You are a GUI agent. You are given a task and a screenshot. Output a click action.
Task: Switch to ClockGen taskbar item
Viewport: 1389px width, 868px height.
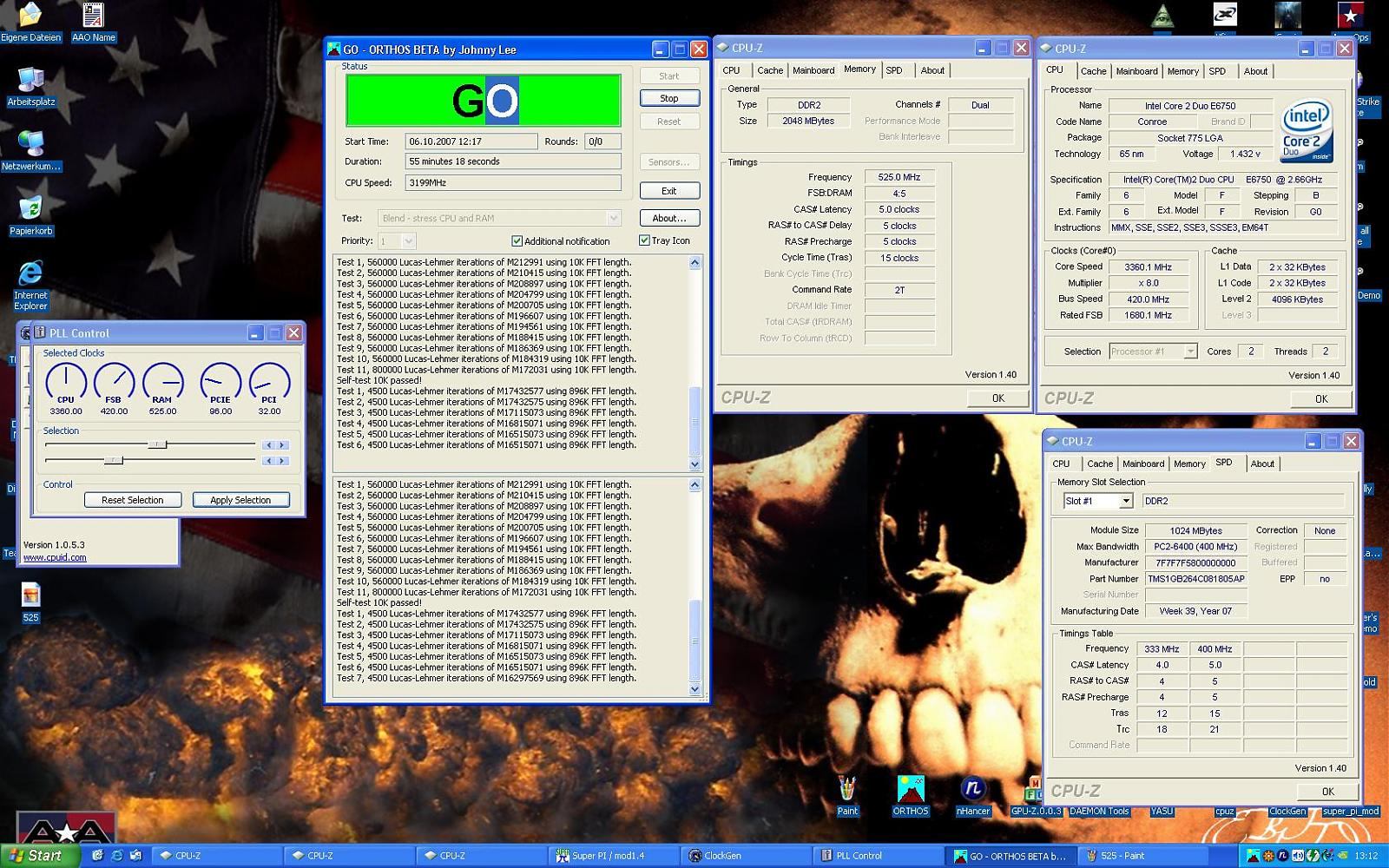pos(746,856)
